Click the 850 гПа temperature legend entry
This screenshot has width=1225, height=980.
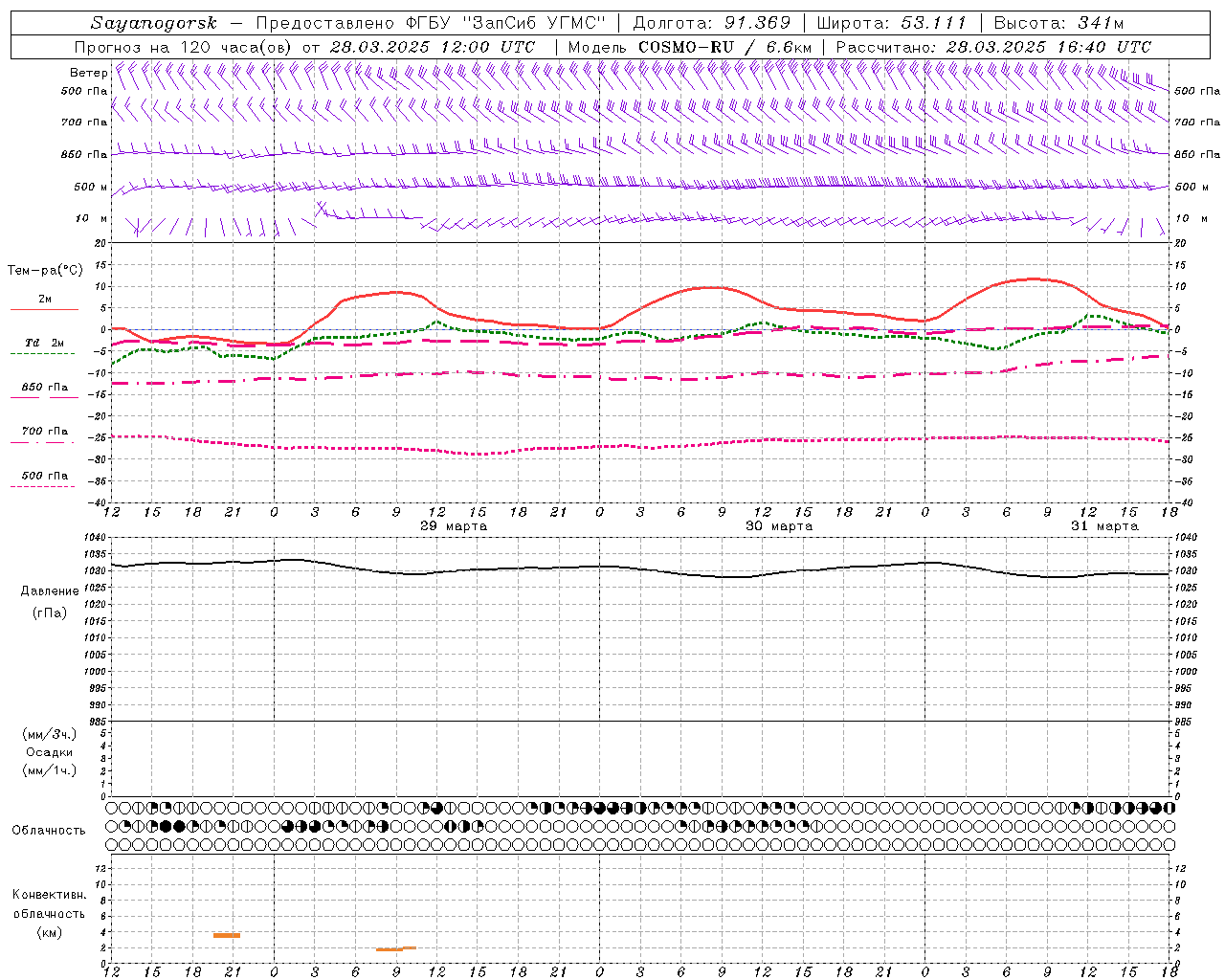point(44,388)
